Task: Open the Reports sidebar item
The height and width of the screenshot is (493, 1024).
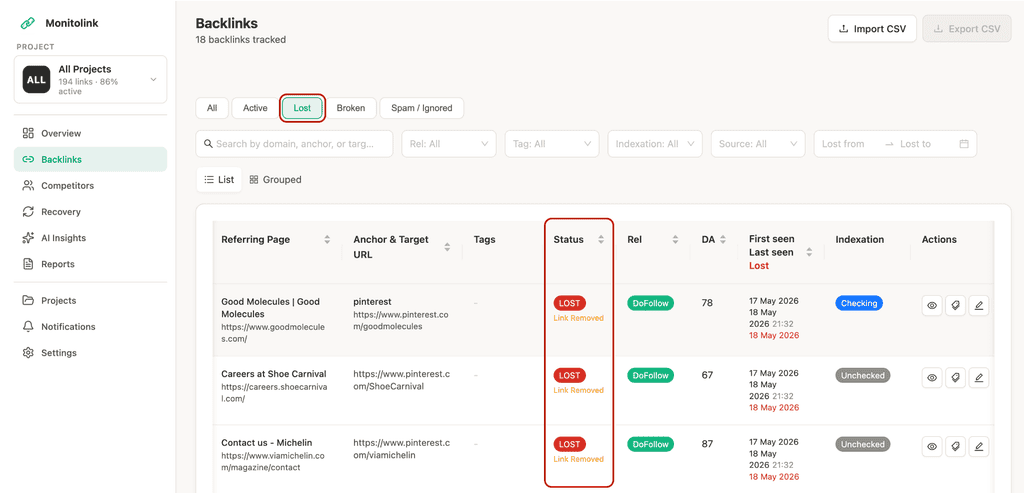Action: pyautogui.click(x=90, y=264)
